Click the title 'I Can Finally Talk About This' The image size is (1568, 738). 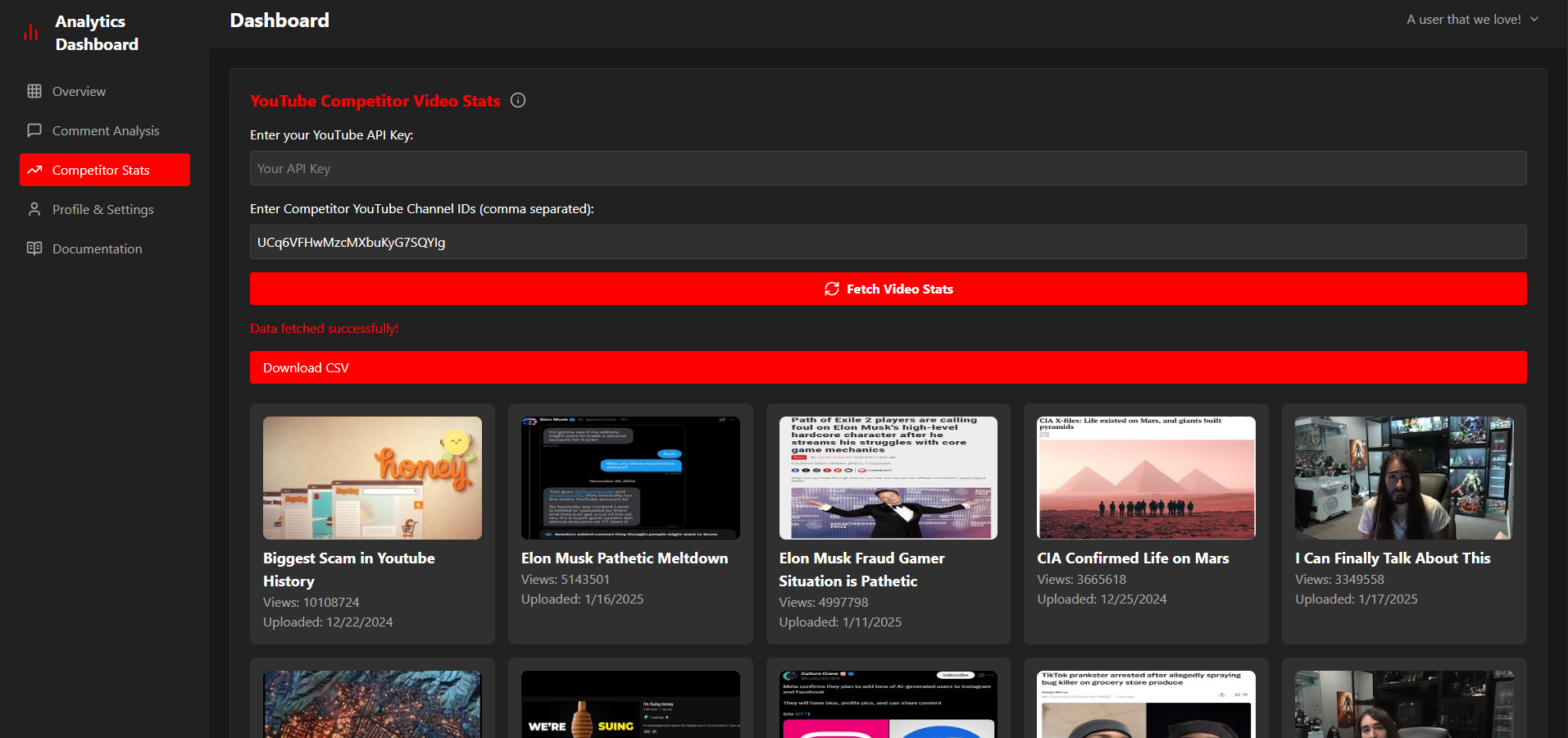1393,558
